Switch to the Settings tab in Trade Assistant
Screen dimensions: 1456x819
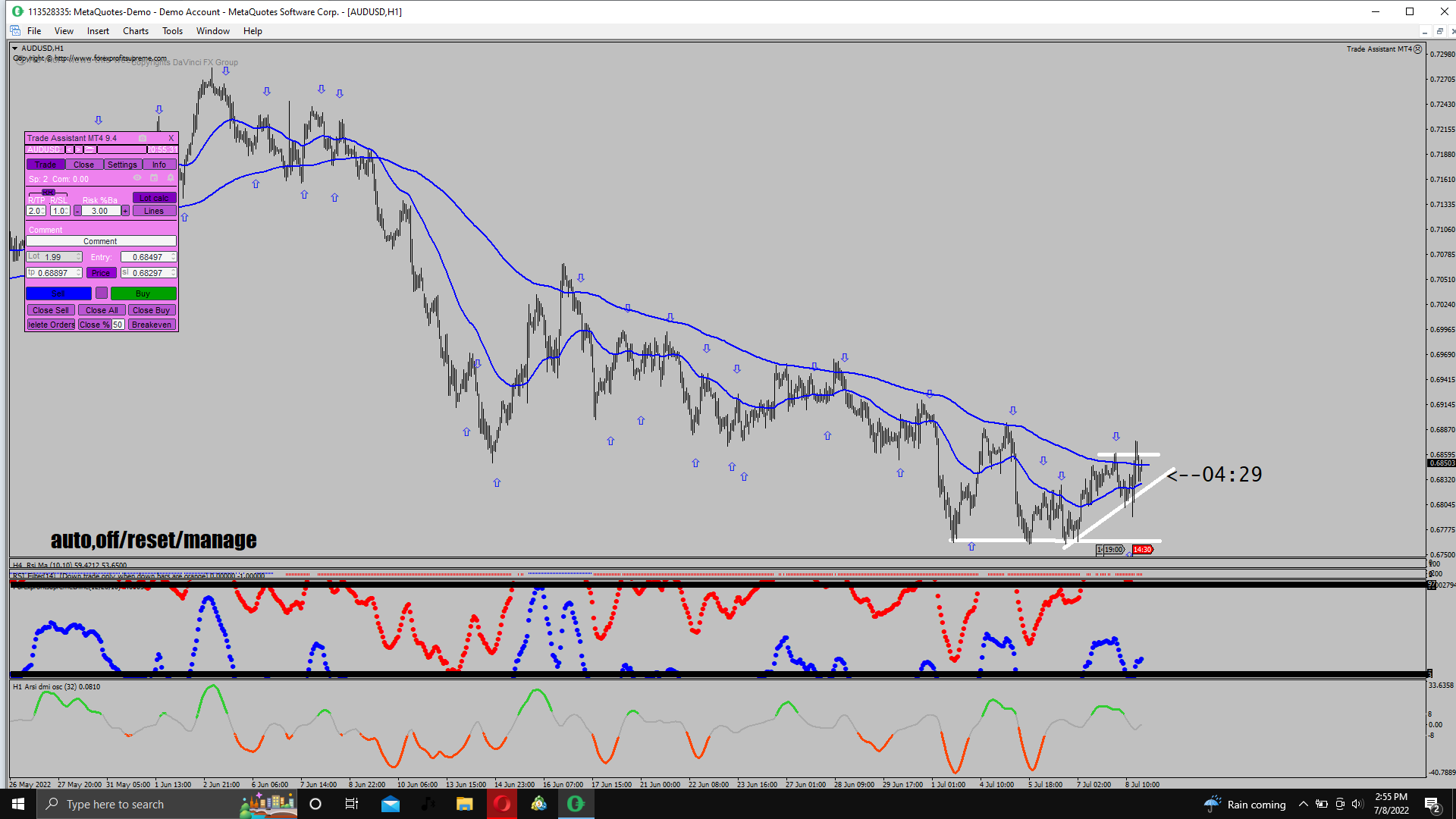(x=122, y=165)
